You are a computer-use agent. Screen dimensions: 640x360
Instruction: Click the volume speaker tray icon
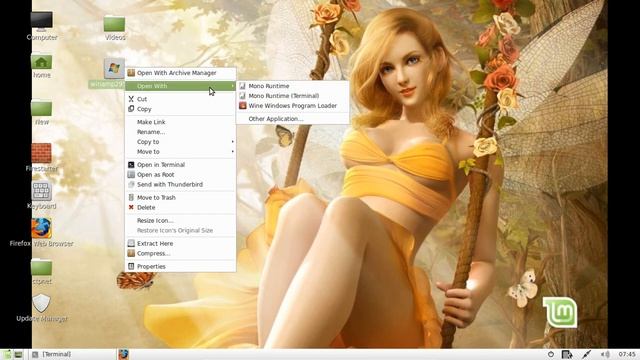pyautogui.click(x=605, y=354)
